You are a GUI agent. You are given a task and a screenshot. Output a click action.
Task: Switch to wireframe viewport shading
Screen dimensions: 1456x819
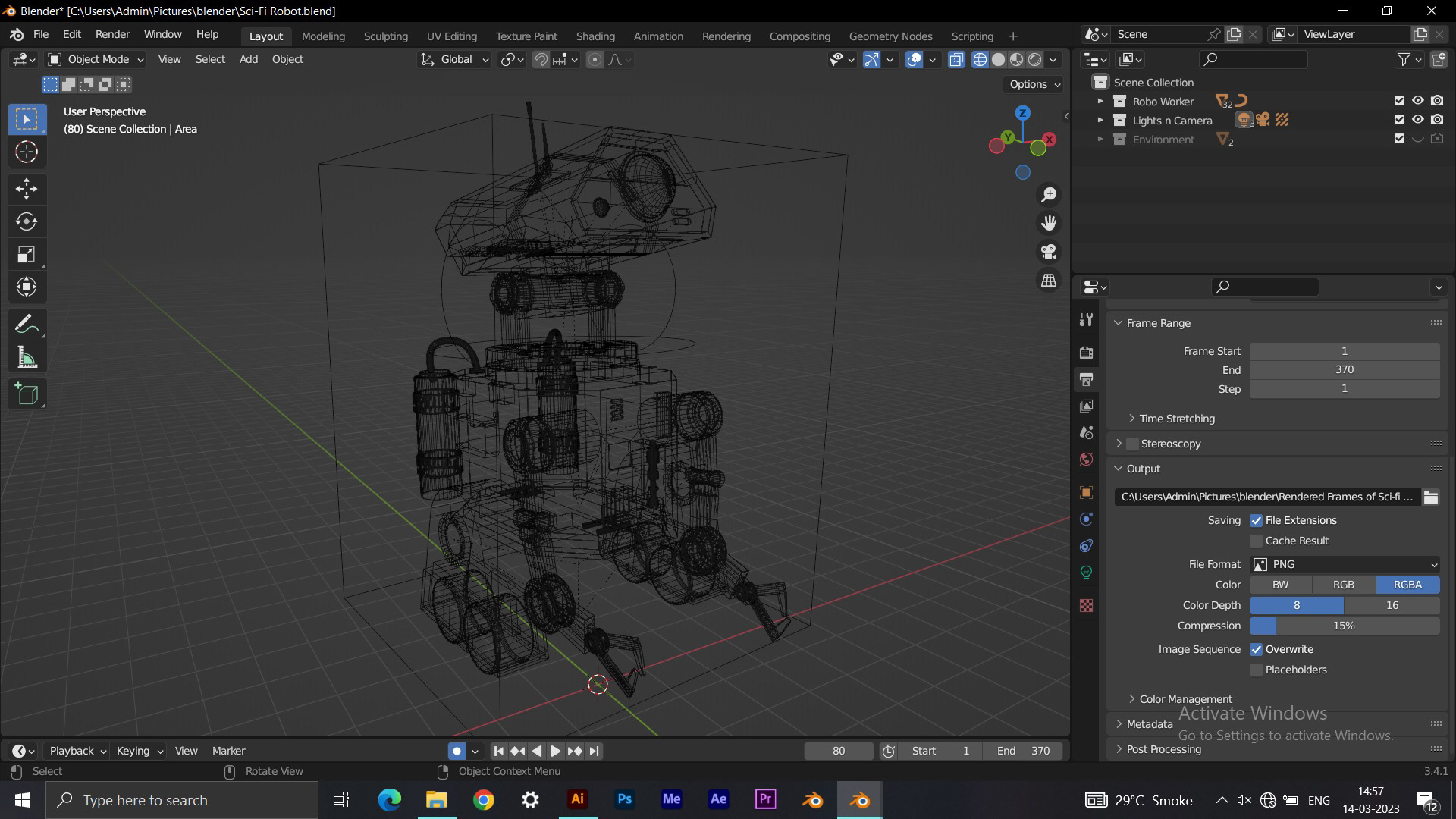pyautogui.click(x=980, y=60)
